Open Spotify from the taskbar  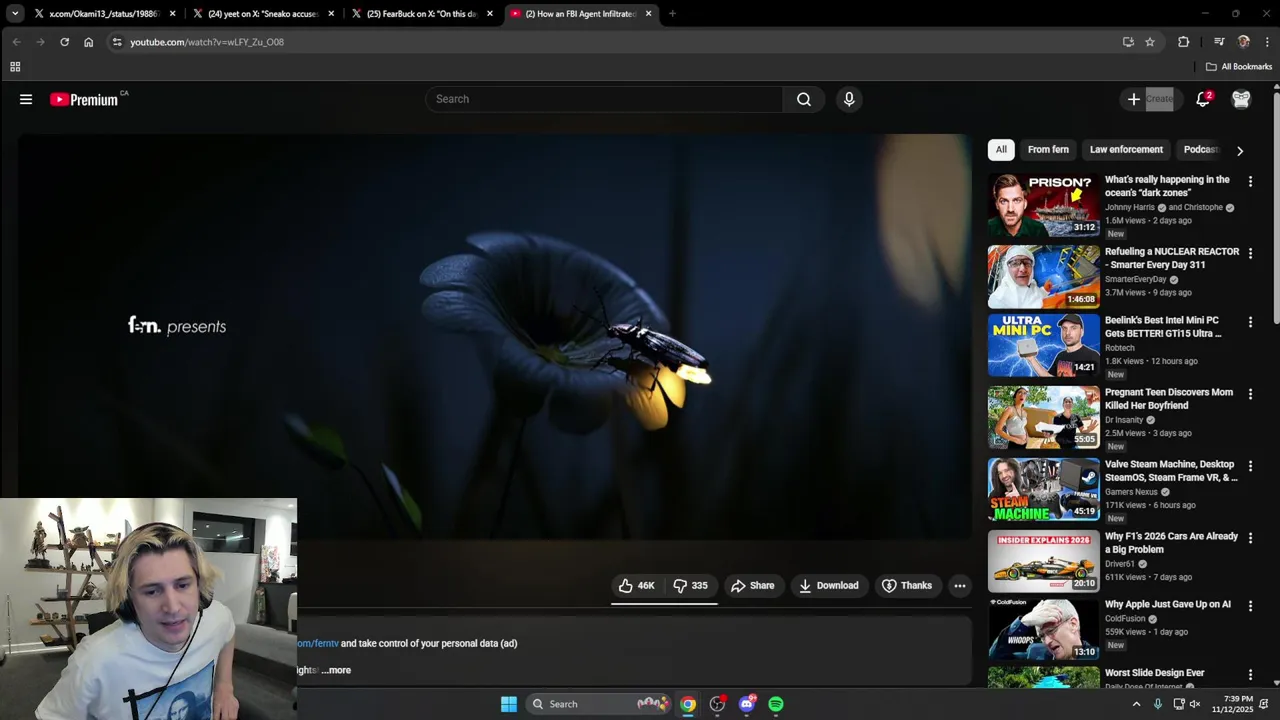click(776, 704)
